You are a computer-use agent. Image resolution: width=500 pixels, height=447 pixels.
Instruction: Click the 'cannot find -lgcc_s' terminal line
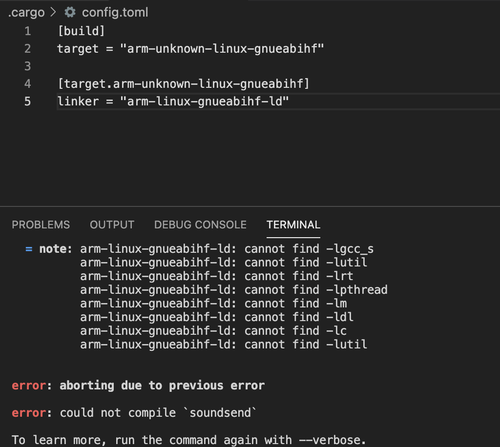(x=227, y=249)
